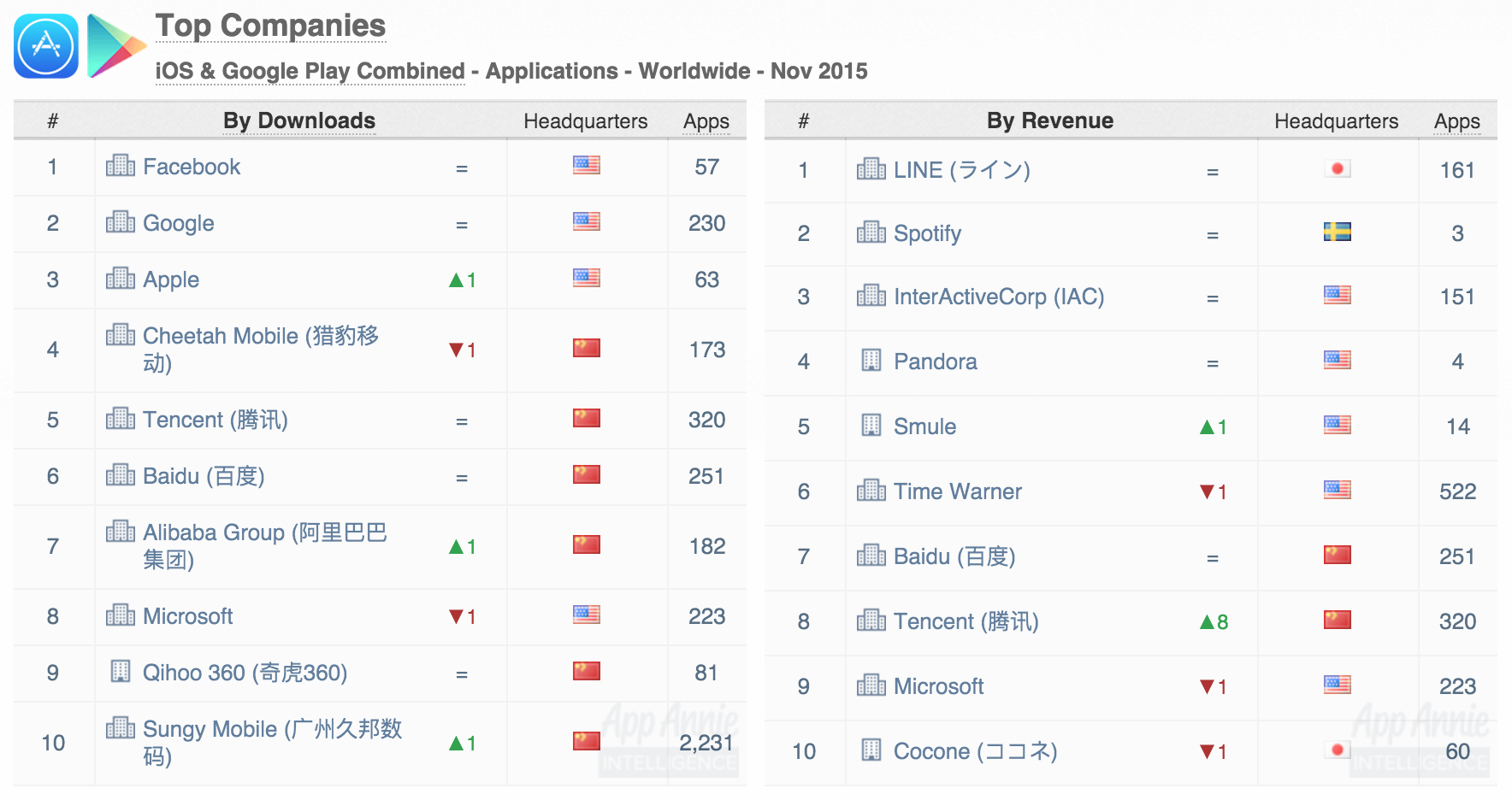The width and height of the screenshot is (1512, 800).
Task: Click the green up-8 indicator for Tencent
Action: pos(1214,622)
